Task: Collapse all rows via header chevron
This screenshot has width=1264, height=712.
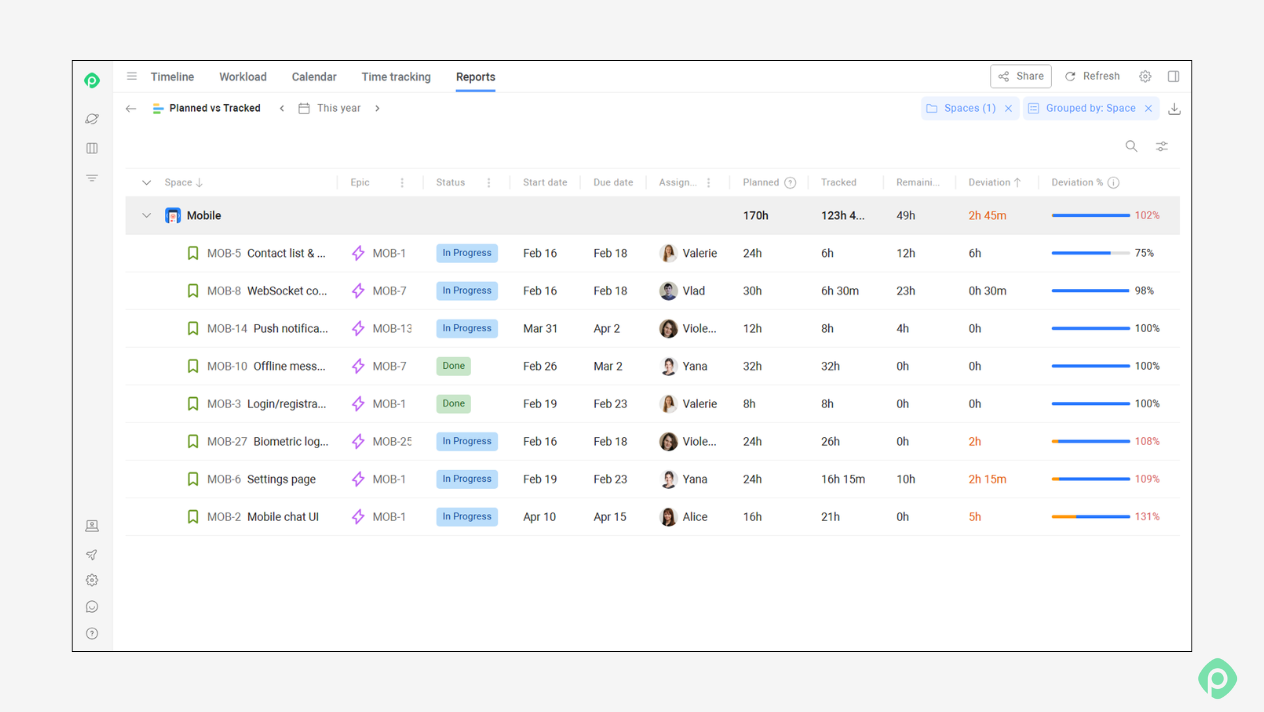Action: (147, 183)
